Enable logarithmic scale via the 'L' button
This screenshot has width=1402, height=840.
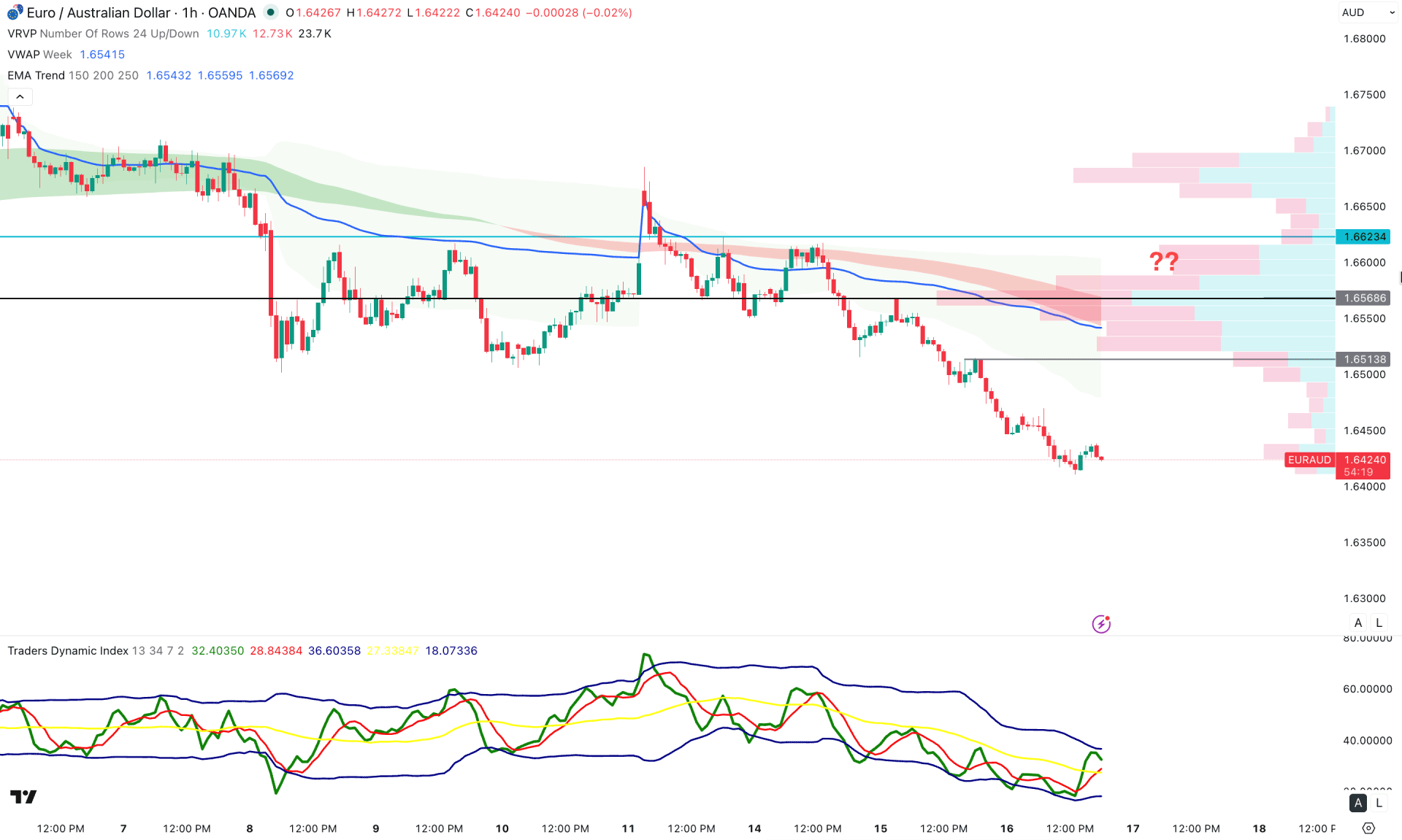click(1379, 623)
